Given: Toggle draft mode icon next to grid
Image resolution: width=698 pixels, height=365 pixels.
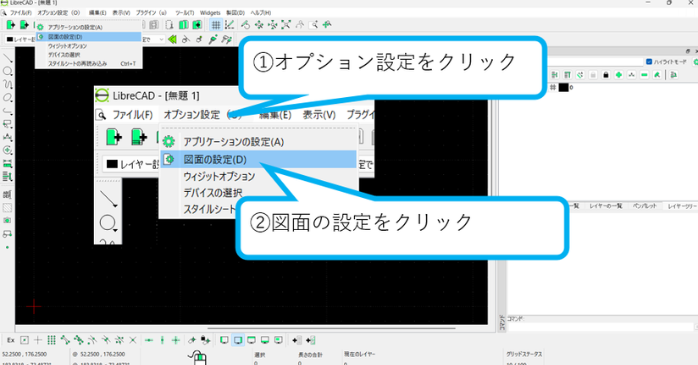Looking at the screenshot, I should tap(229, 25).
